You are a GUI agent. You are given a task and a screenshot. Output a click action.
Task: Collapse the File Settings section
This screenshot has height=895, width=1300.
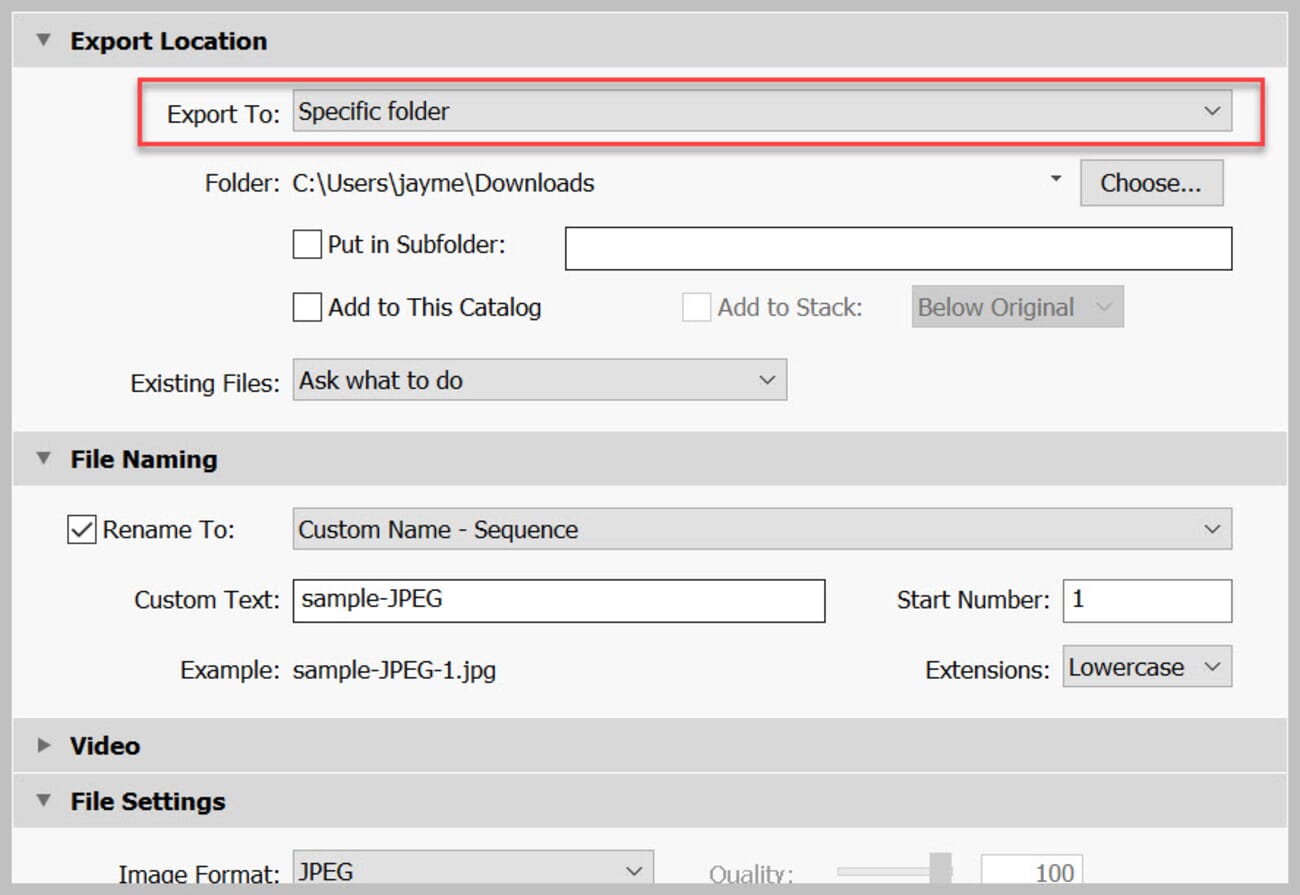pos(42,800)
